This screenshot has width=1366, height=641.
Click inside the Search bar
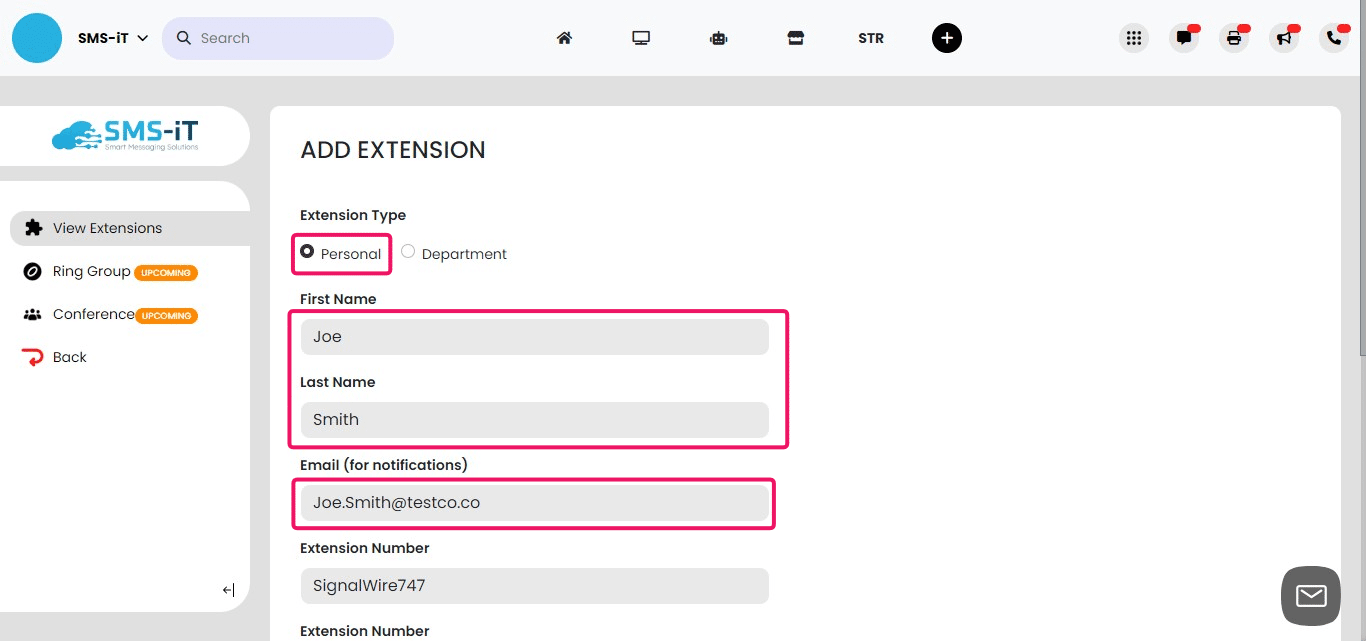(280, 37)
